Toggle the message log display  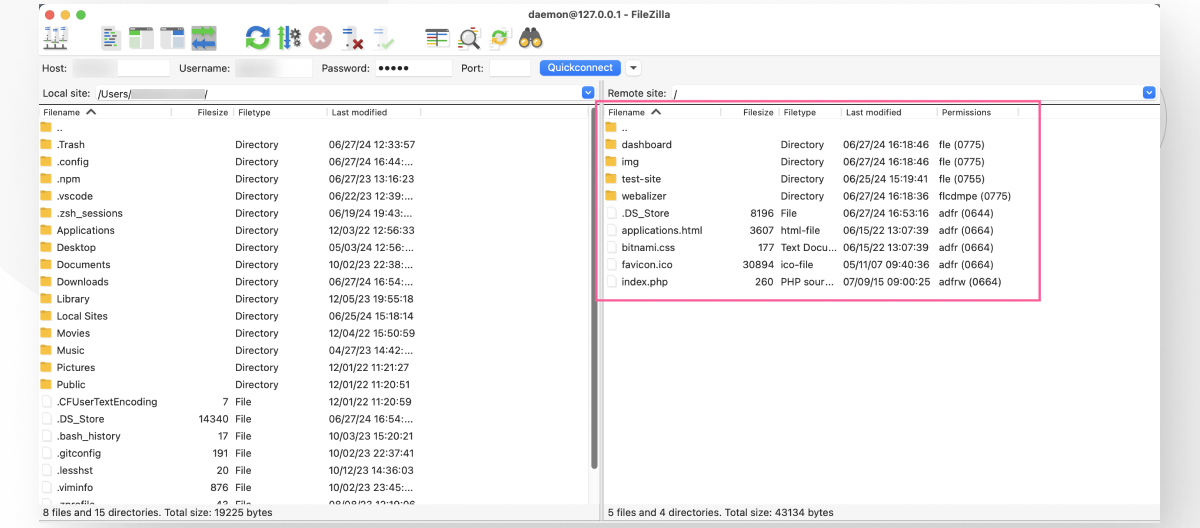(111, 38)
